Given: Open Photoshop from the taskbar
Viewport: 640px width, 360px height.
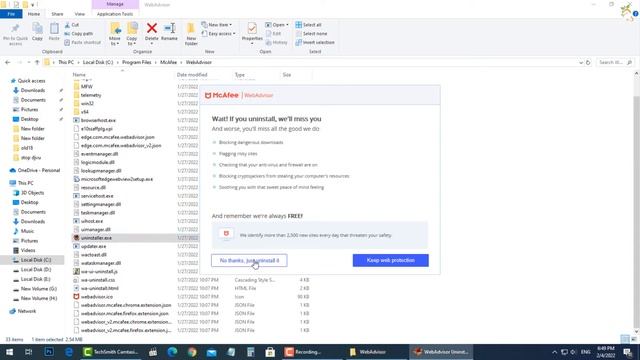Looking at the screenshot, I should tap(49, 352).
